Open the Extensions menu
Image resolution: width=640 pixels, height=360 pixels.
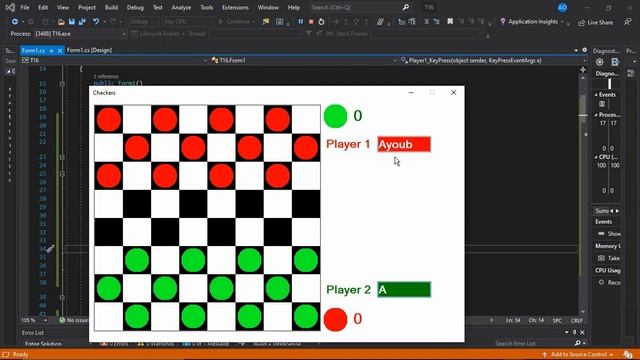(x=235, y=7)
